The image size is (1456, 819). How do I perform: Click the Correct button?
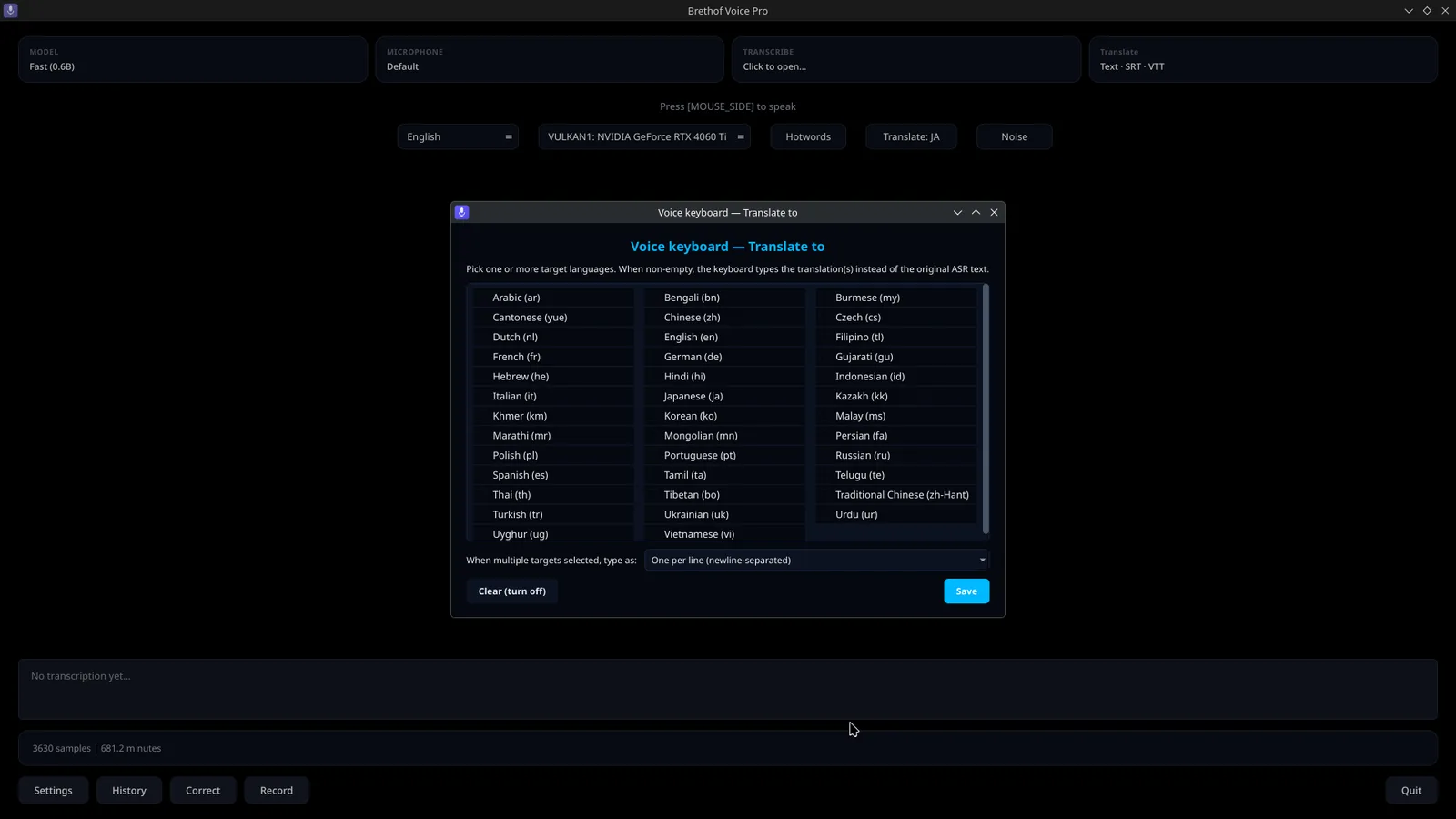point(203,791)
